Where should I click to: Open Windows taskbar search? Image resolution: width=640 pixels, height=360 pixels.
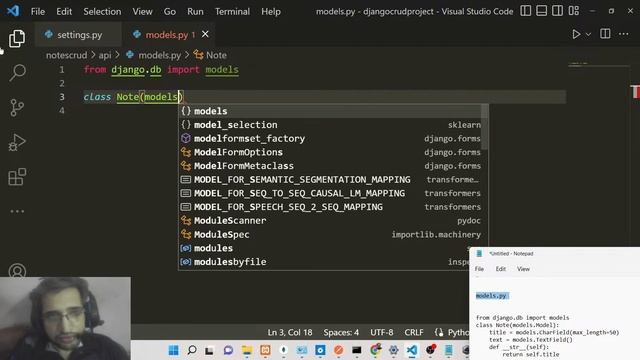click(x=191, y=350)
